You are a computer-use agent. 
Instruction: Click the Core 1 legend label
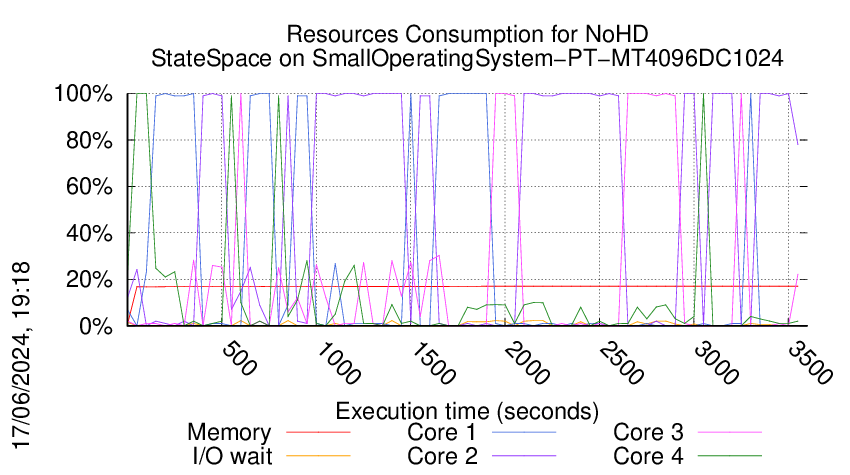click(442, 433)
